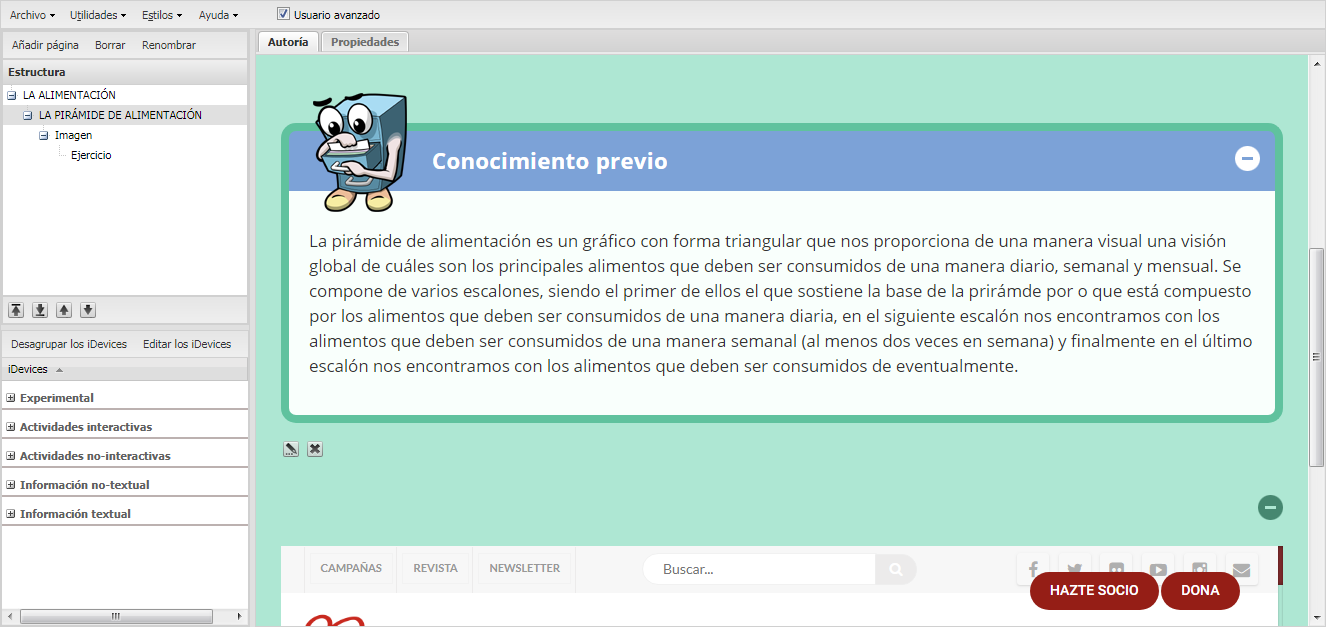Collapse the embedded website iDevice block
The width and height of the screenshot is (1326, 627).
1270,507
